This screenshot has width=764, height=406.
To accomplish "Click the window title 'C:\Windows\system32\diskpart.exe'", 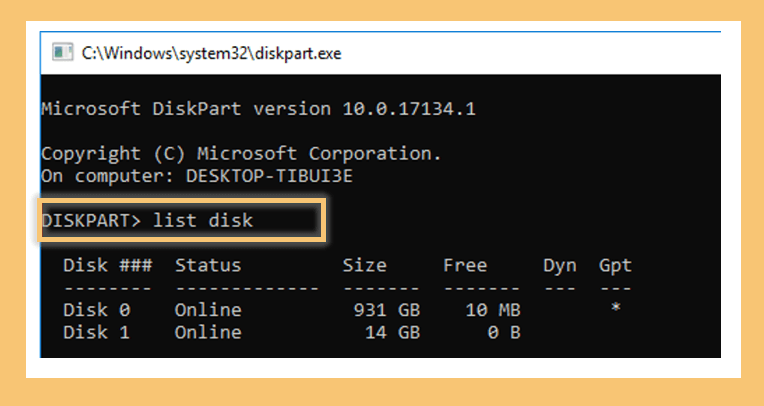I will [211, 53].
